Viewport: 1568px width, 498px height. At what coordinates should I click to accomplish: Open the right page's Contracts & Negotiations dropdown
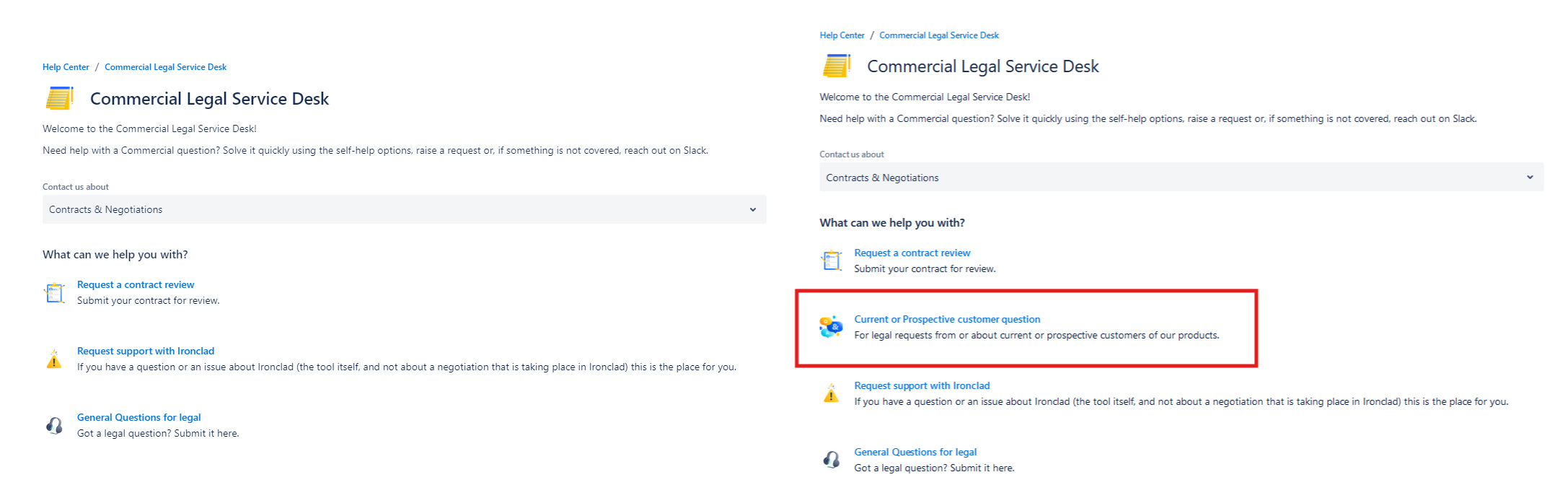pyautogui.click(x=1168, y=178)
